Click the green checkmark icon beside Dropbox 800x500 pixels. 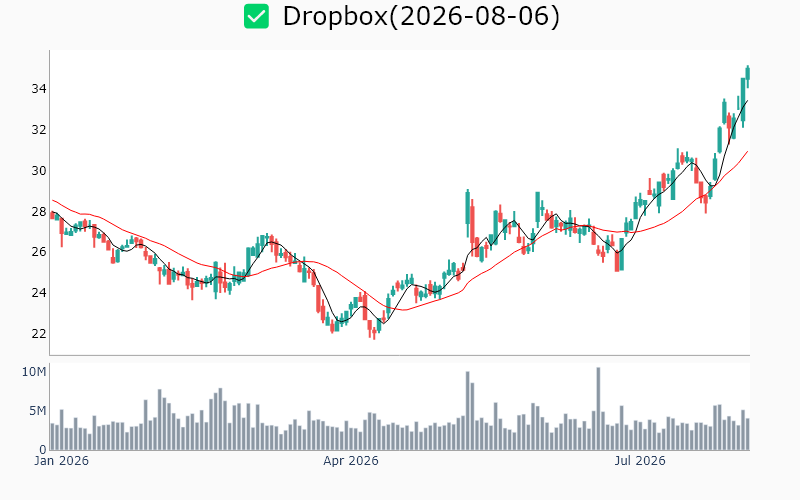[x=256, y=16]
